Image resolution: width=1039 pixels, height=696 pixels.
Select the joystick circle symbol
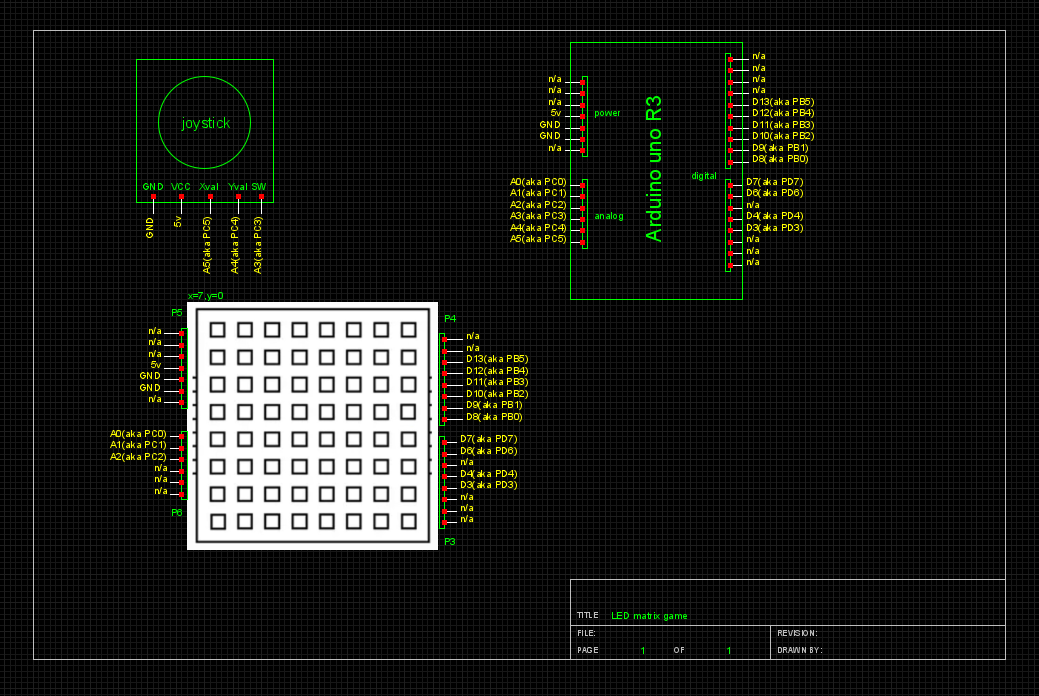click(x=205, y=122)
